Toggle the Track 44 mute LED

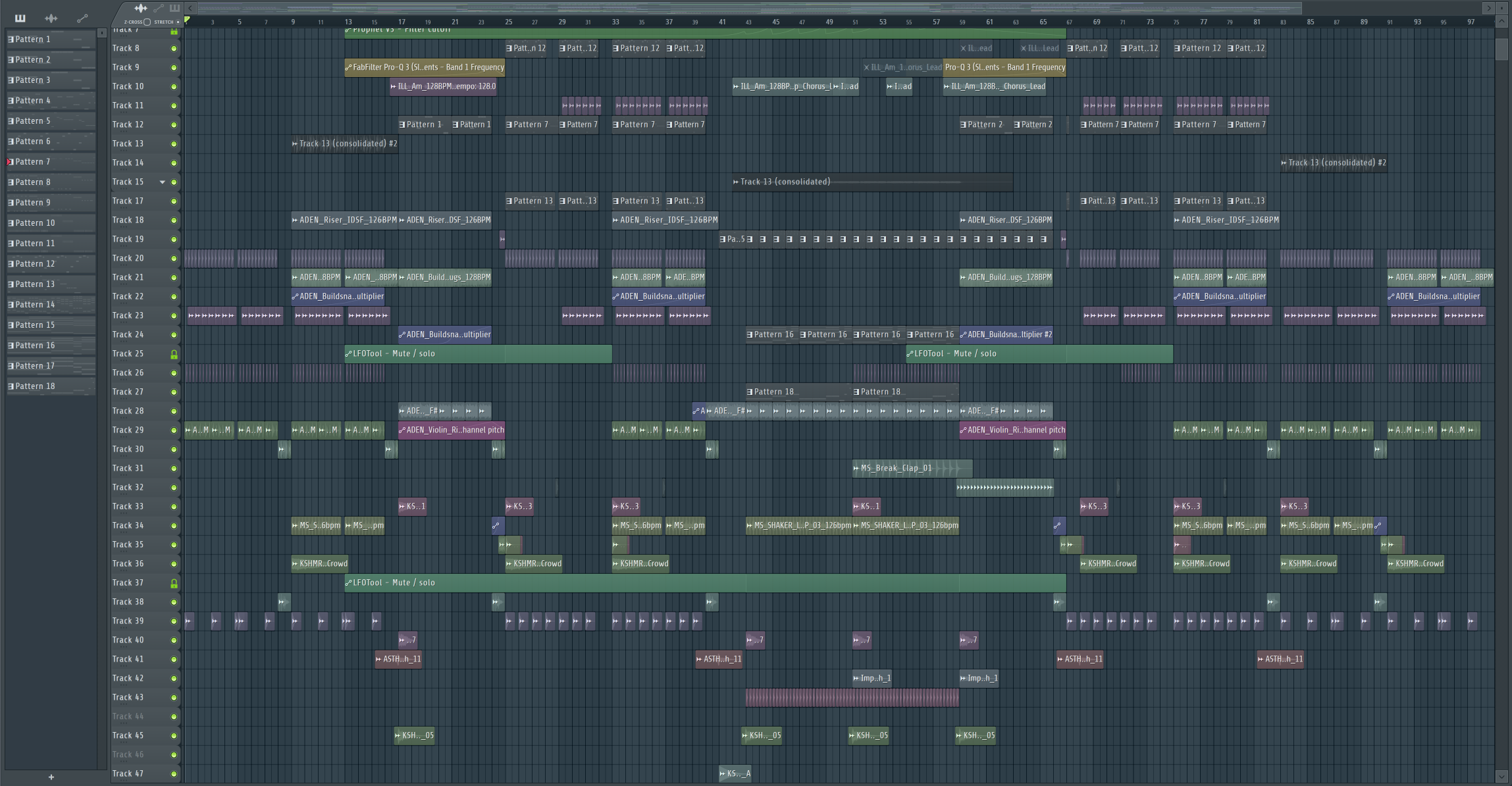(x=174, y=716)
